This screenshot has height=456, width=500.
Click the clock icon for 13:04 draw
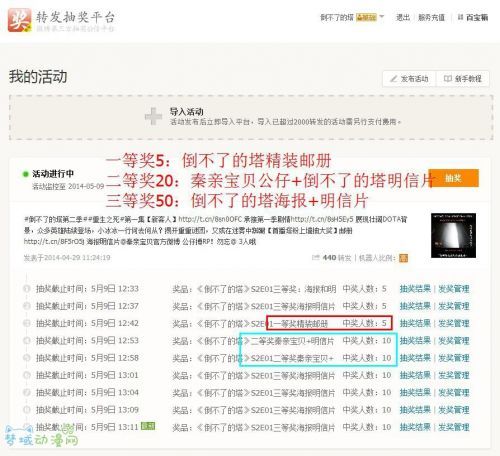coord(27,393)
